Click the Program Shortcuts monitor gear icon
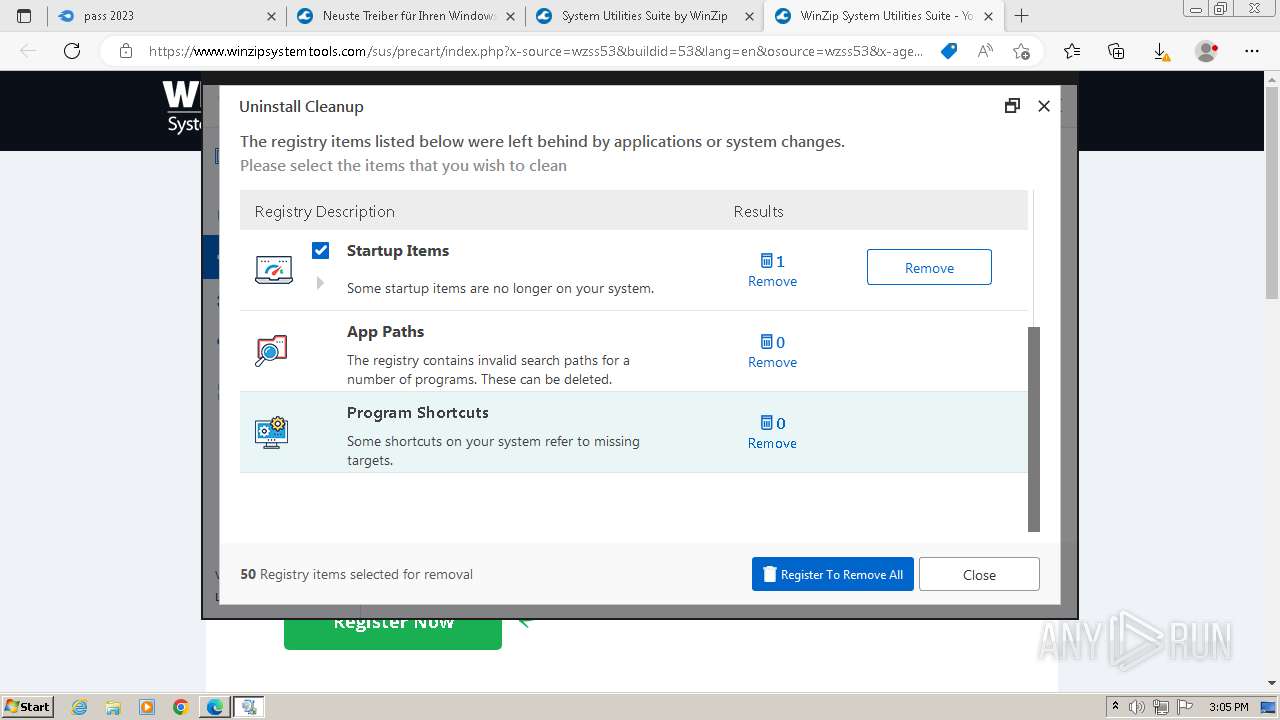The width and height of the screenshot is (1280, 720). click(271, 432)
